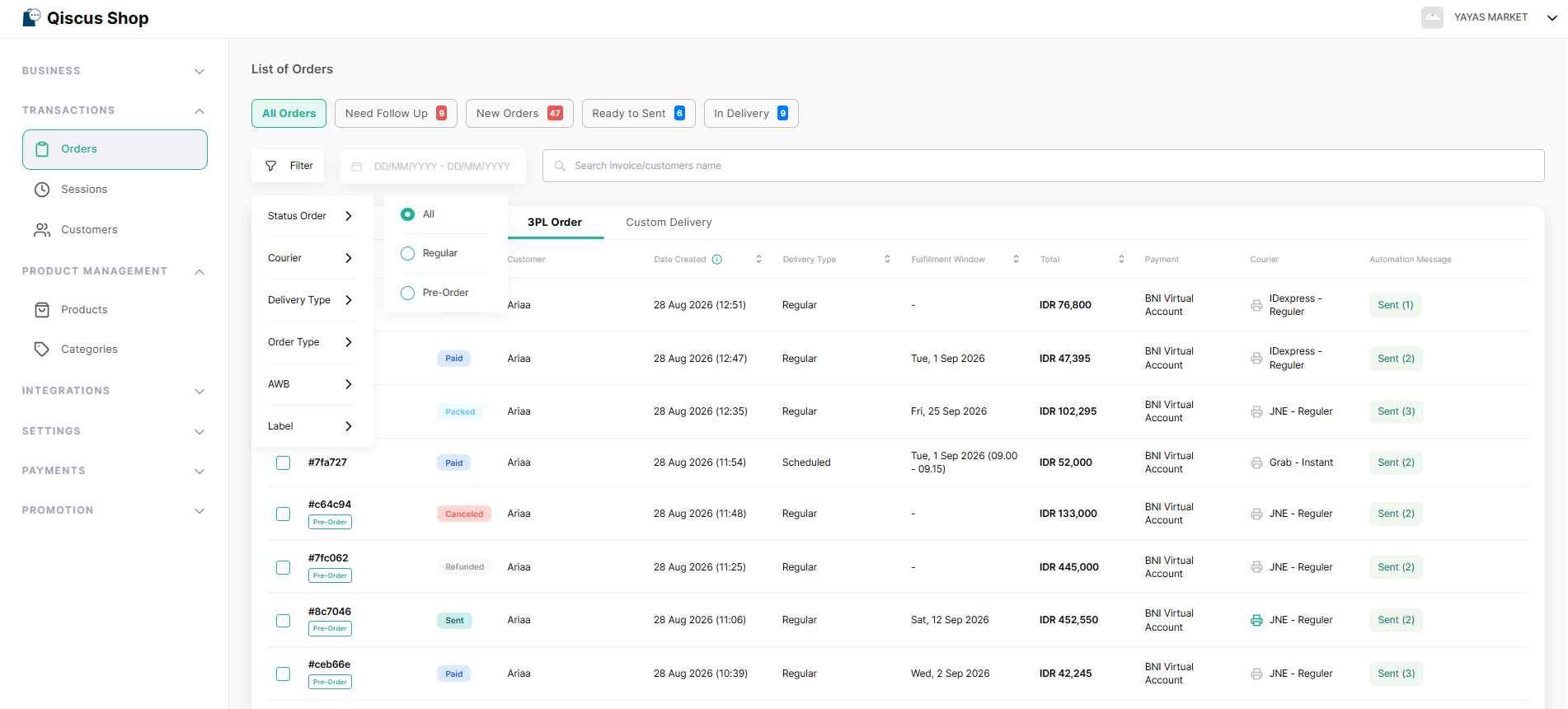This screenshot has height=709, width=1568.
Task: Open the Order Type filter submenu
Action: [x=311, y=342]
